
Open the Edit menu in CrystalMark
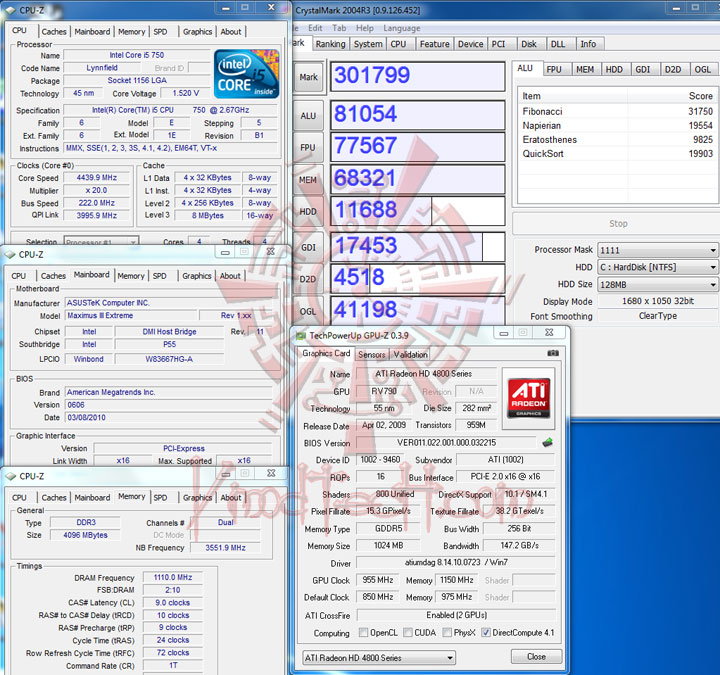[315, 28]
